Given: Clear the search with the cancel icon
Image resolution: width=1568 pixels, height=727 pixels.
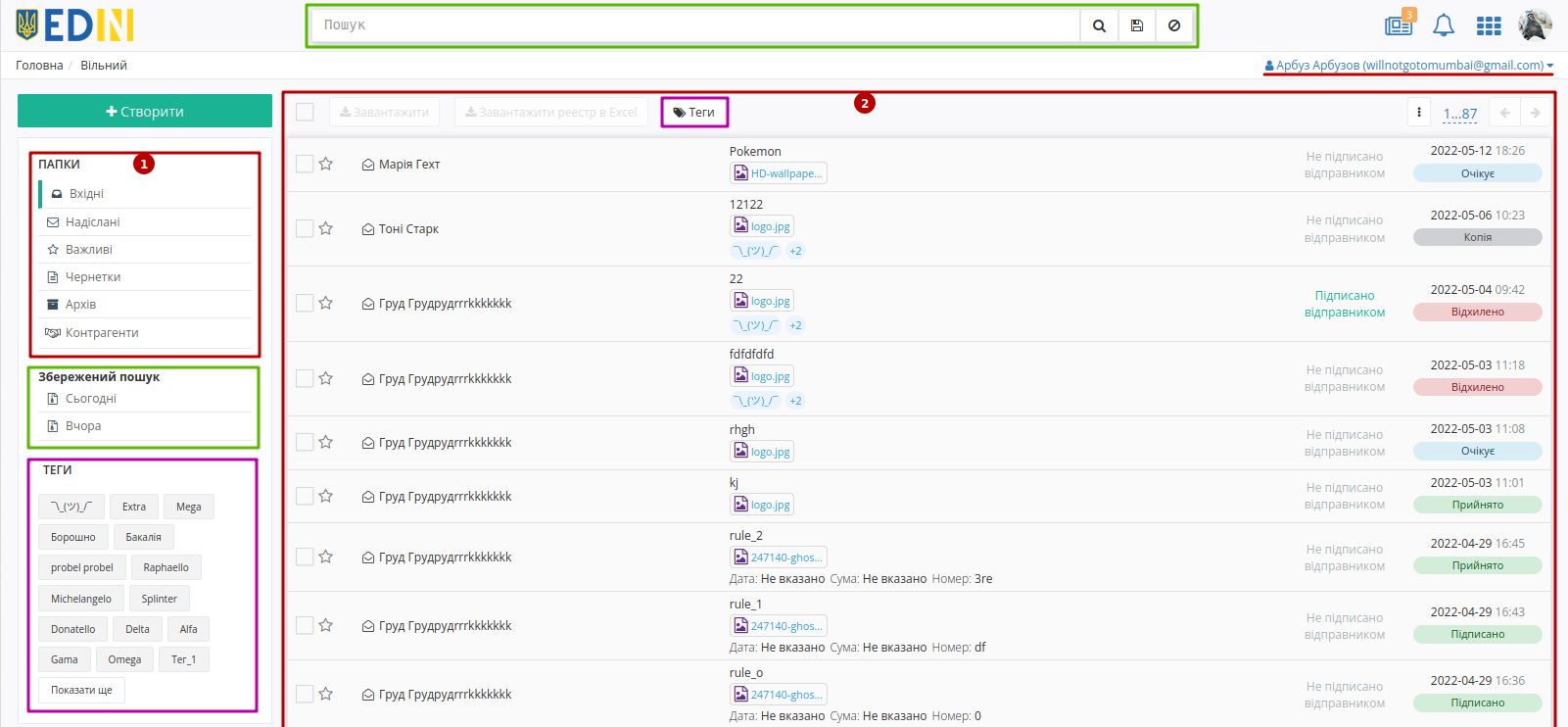Looking at the screenshot, I should pos(1174,25).
